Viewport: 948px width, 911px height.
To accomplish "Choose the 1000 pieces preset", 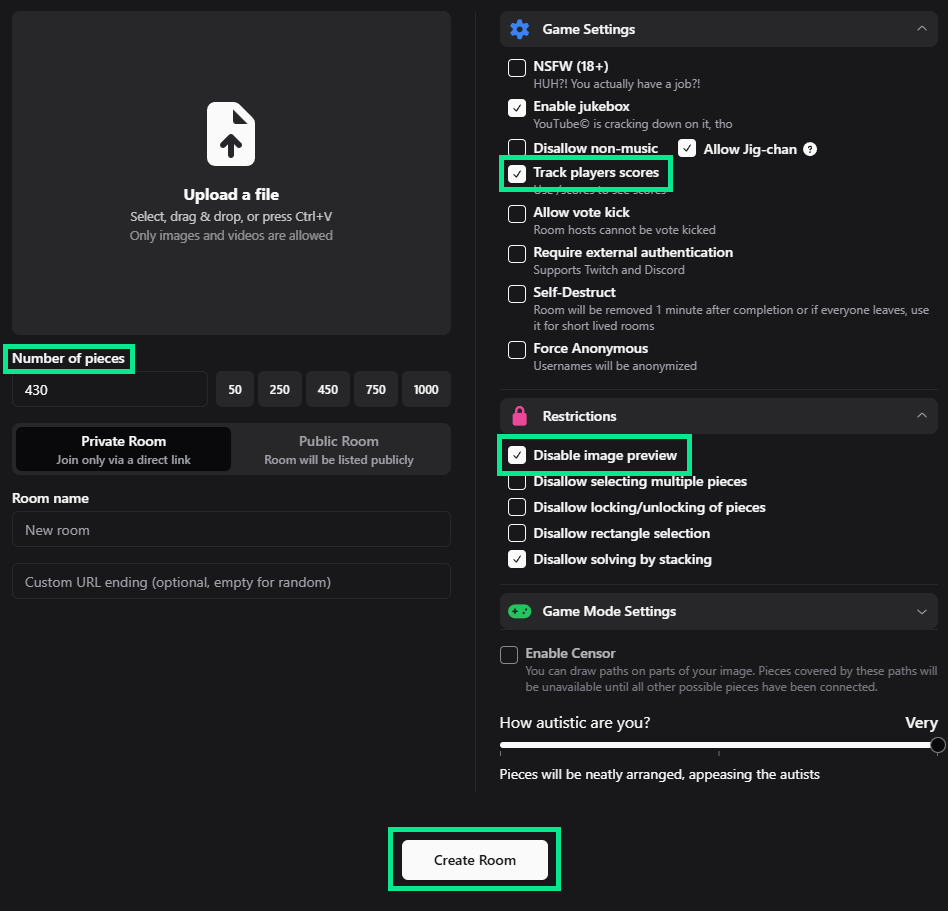I will pos(426,389).
